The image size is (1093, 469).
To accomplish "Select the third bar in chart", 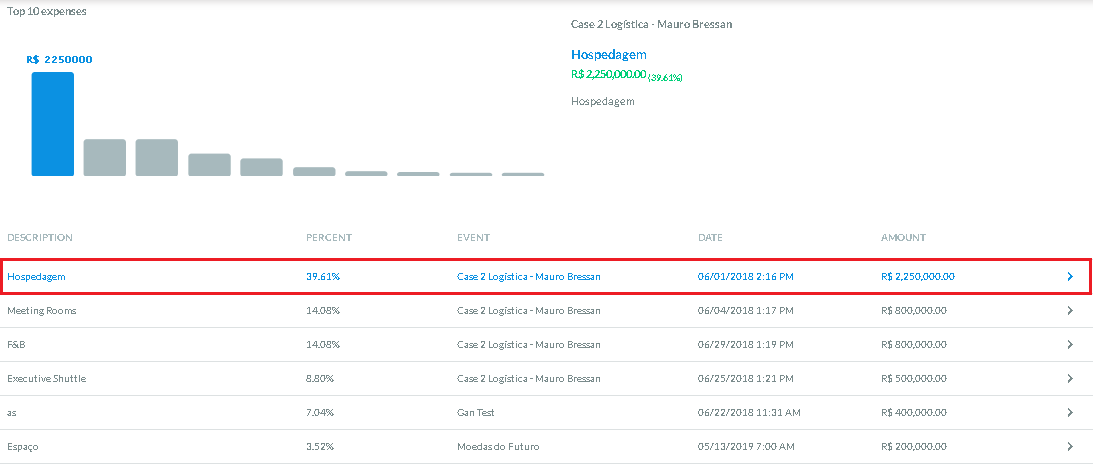I will (157, 157).
